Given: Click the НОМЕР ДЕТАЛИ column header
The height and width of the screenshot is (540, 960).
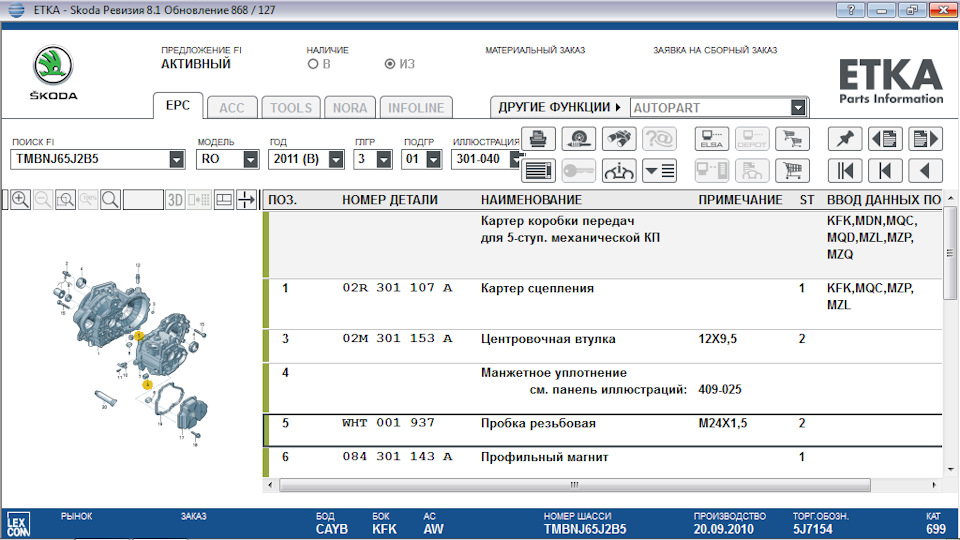Looking at the screenshot, I should 389,200.
